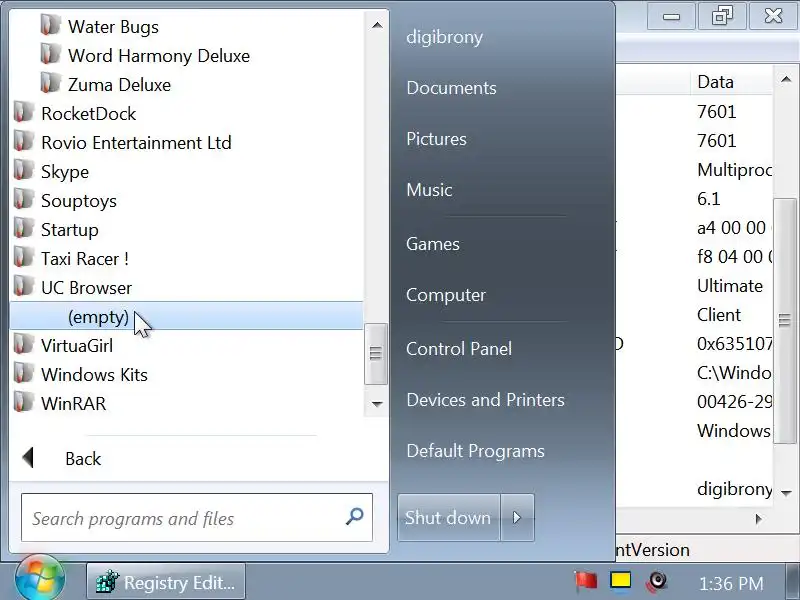The image size is (800, 600).
Task: Click the 'Ultimate' data value in Registry Editor
Action: [730, 286]
